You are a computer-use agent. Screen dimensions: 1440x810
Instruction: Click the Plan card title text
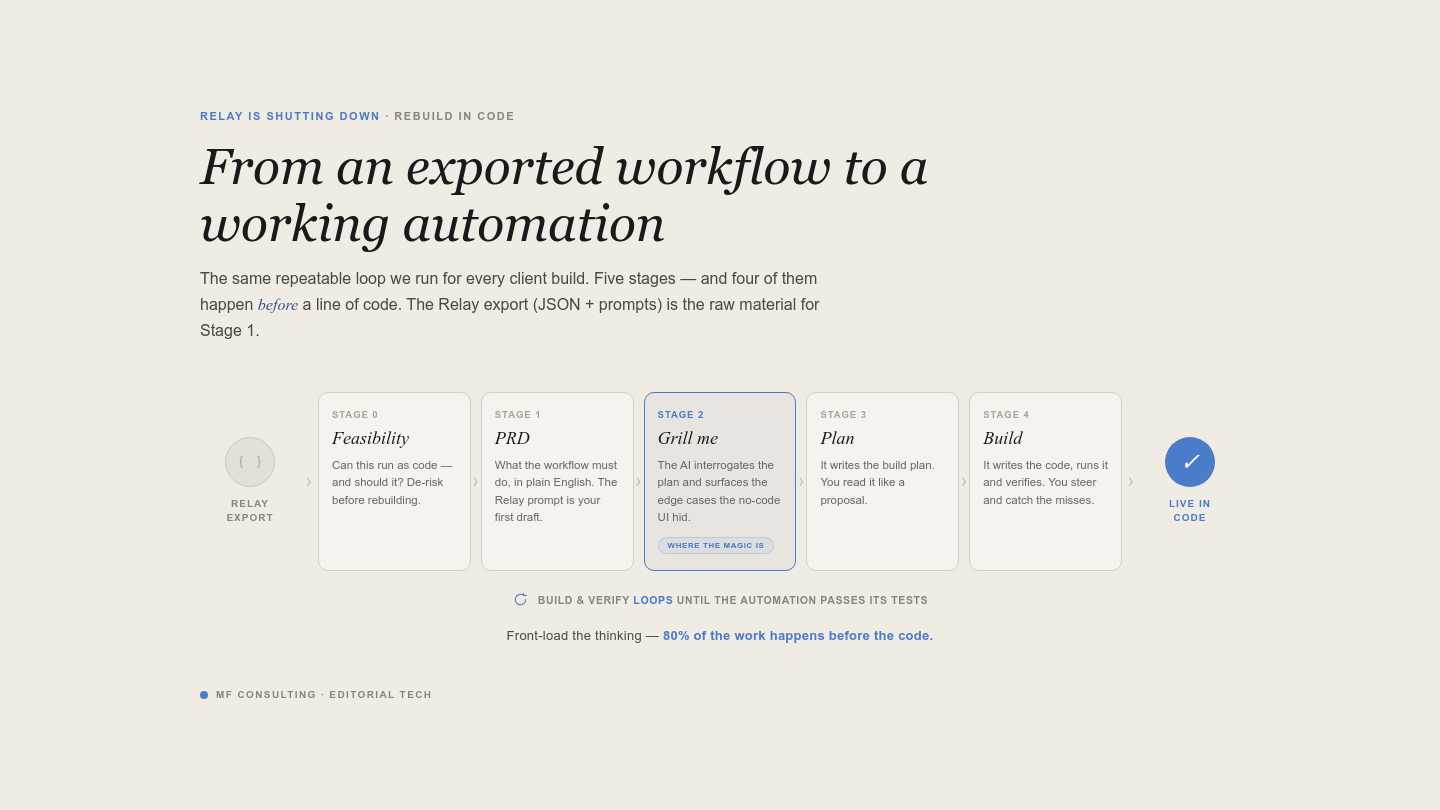point(838,438)
